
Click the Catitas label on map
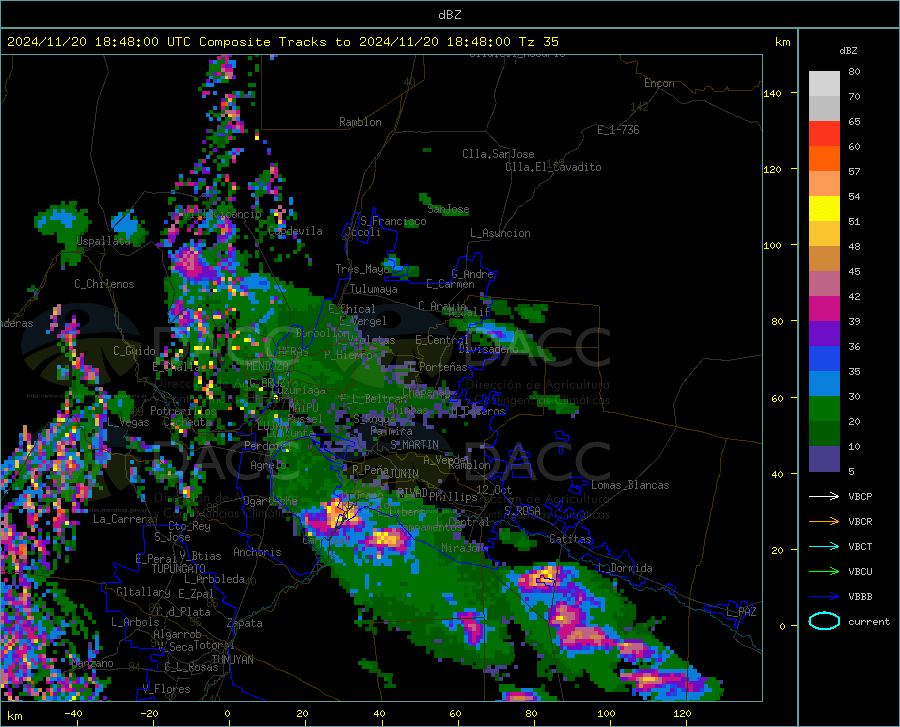(x=570, y=539)
